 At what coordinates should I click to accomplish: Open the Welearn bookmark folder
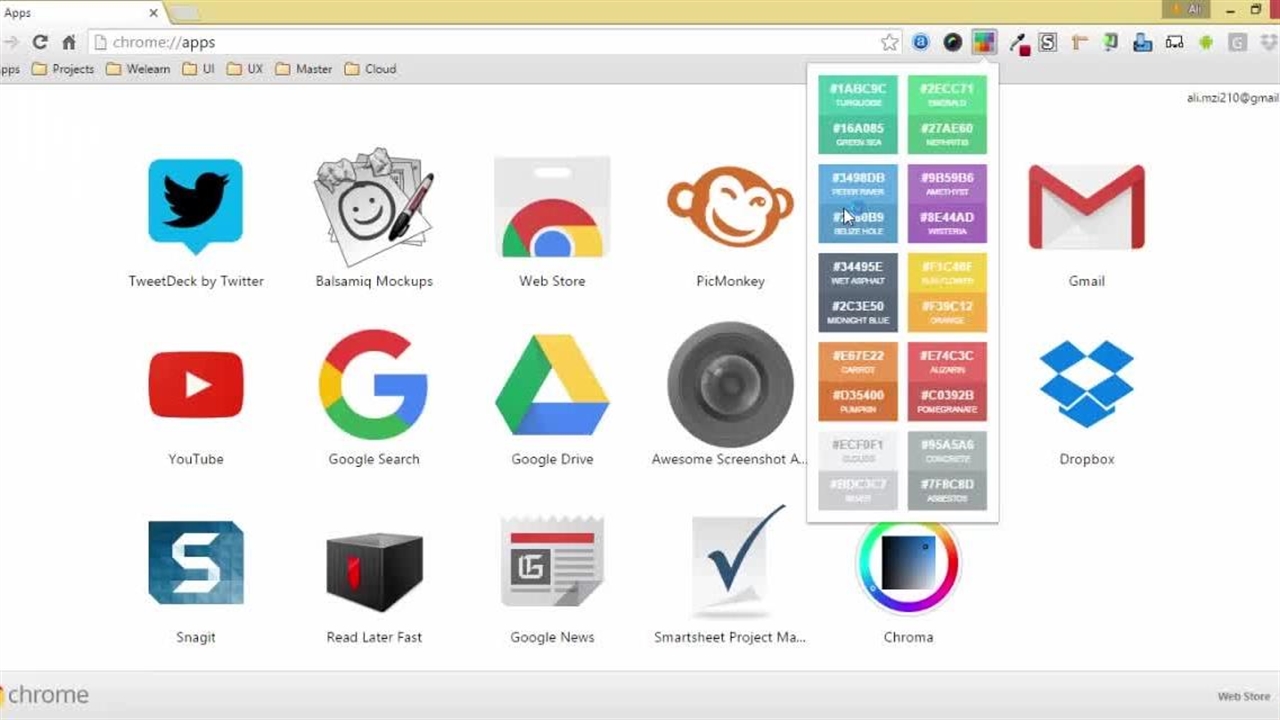pyautogui.click(x=138, y=69)
